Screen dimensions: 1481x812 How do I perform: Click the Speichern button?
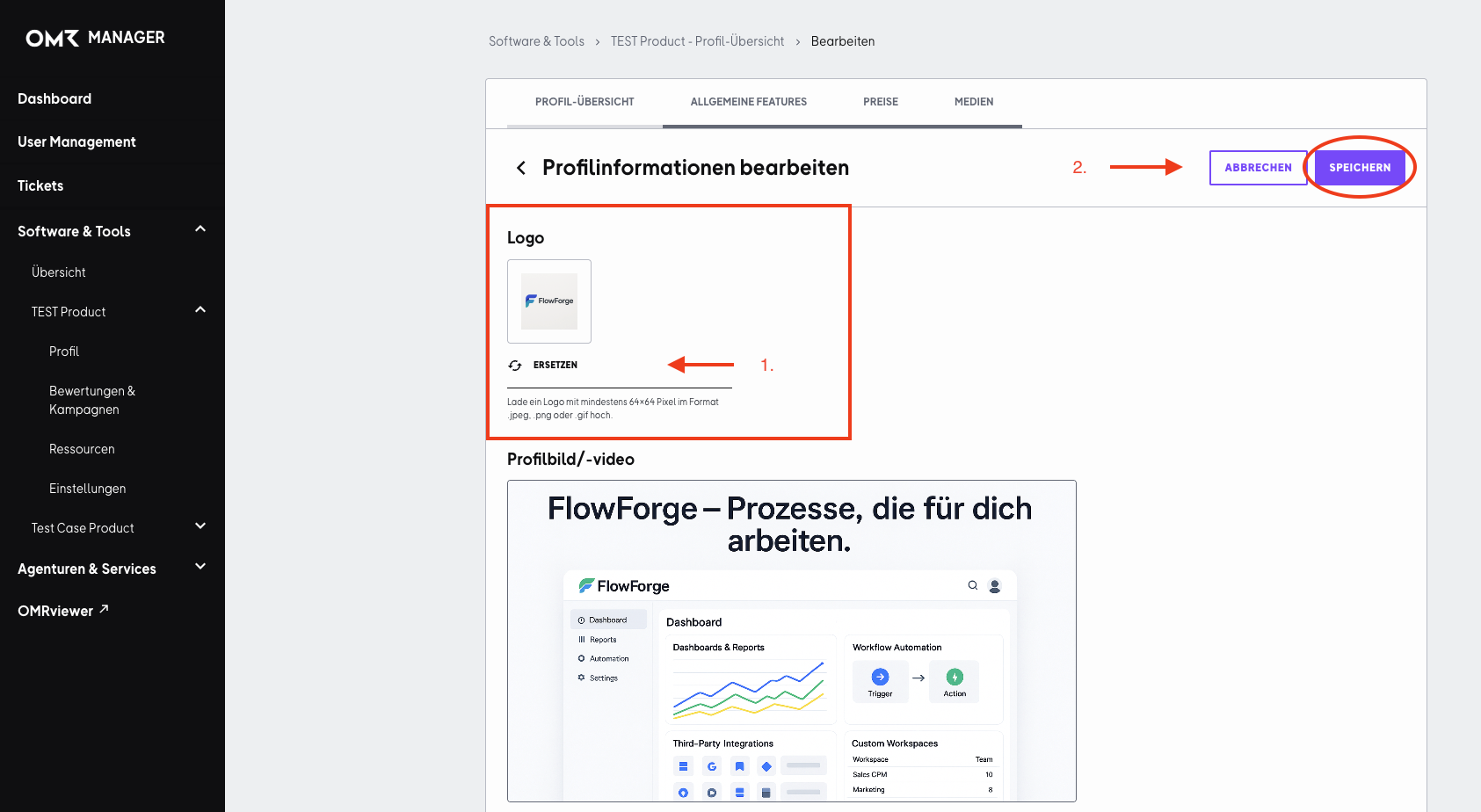(x=1360, y=168)
